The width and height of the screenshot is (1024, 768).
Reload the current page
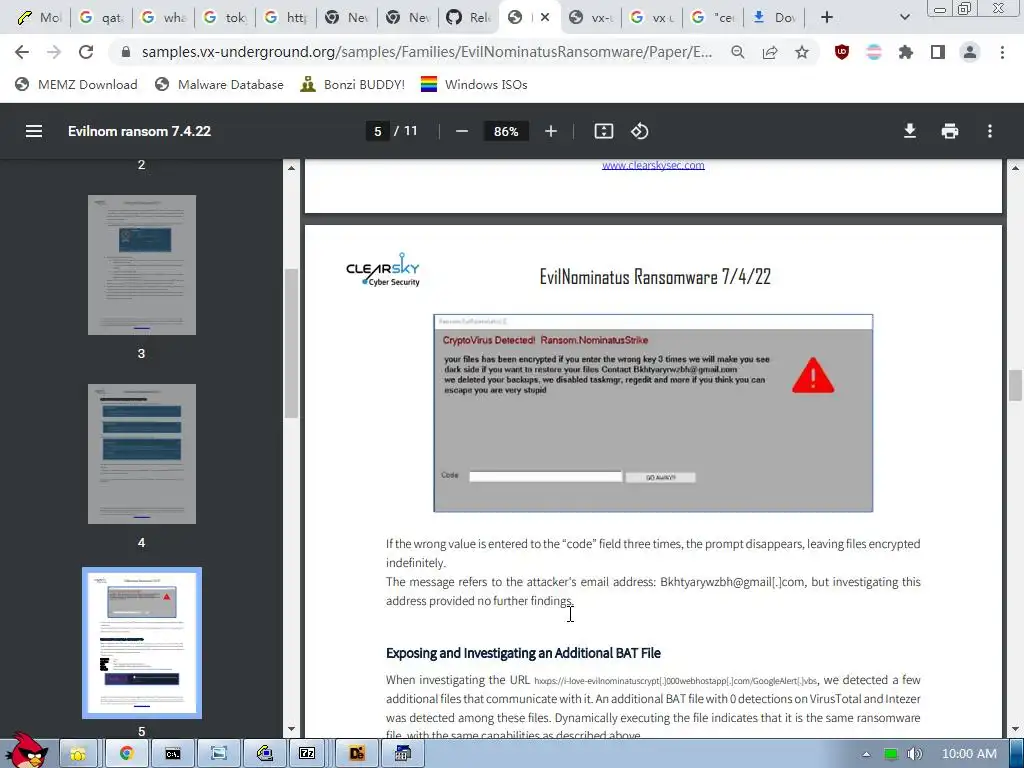tap(86, 52)
